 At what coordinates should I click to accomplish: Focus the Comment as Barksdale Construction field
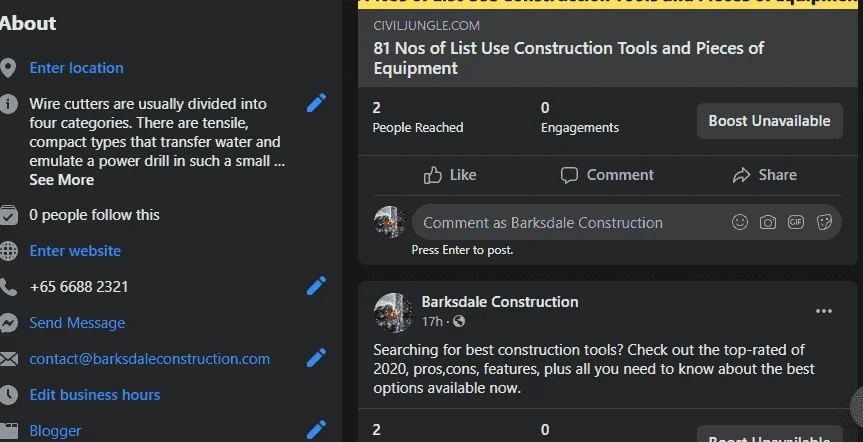[x=627, y=222]
